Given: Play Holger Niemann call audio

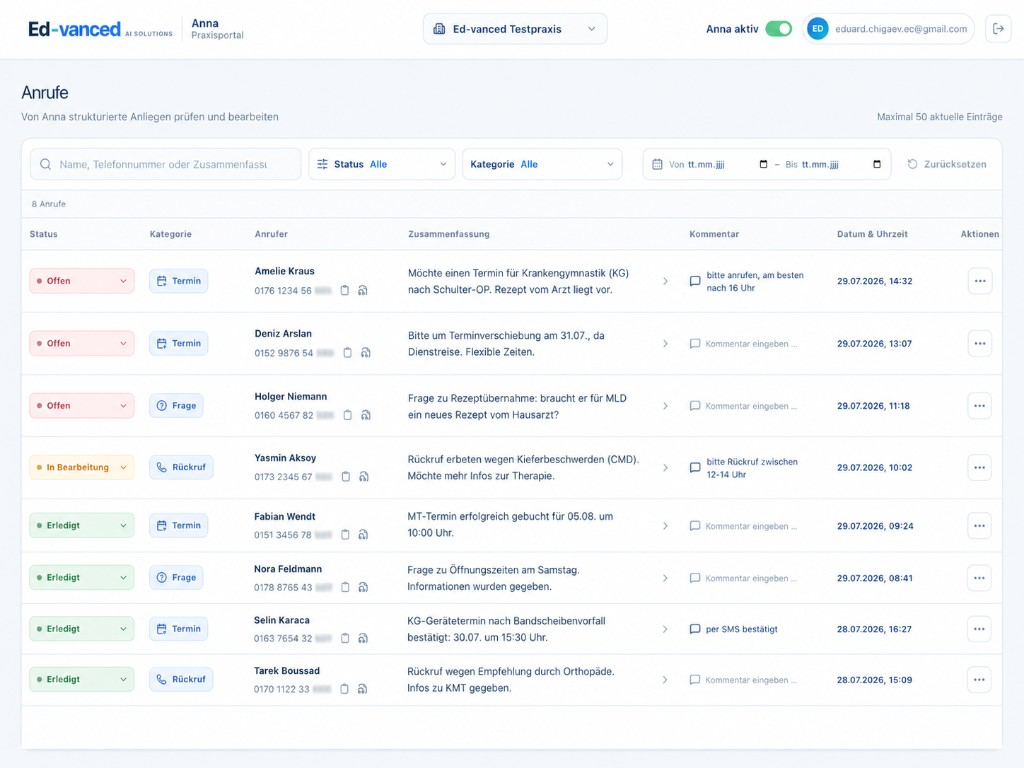Looking at the screenshot, I should coord(366,415).
